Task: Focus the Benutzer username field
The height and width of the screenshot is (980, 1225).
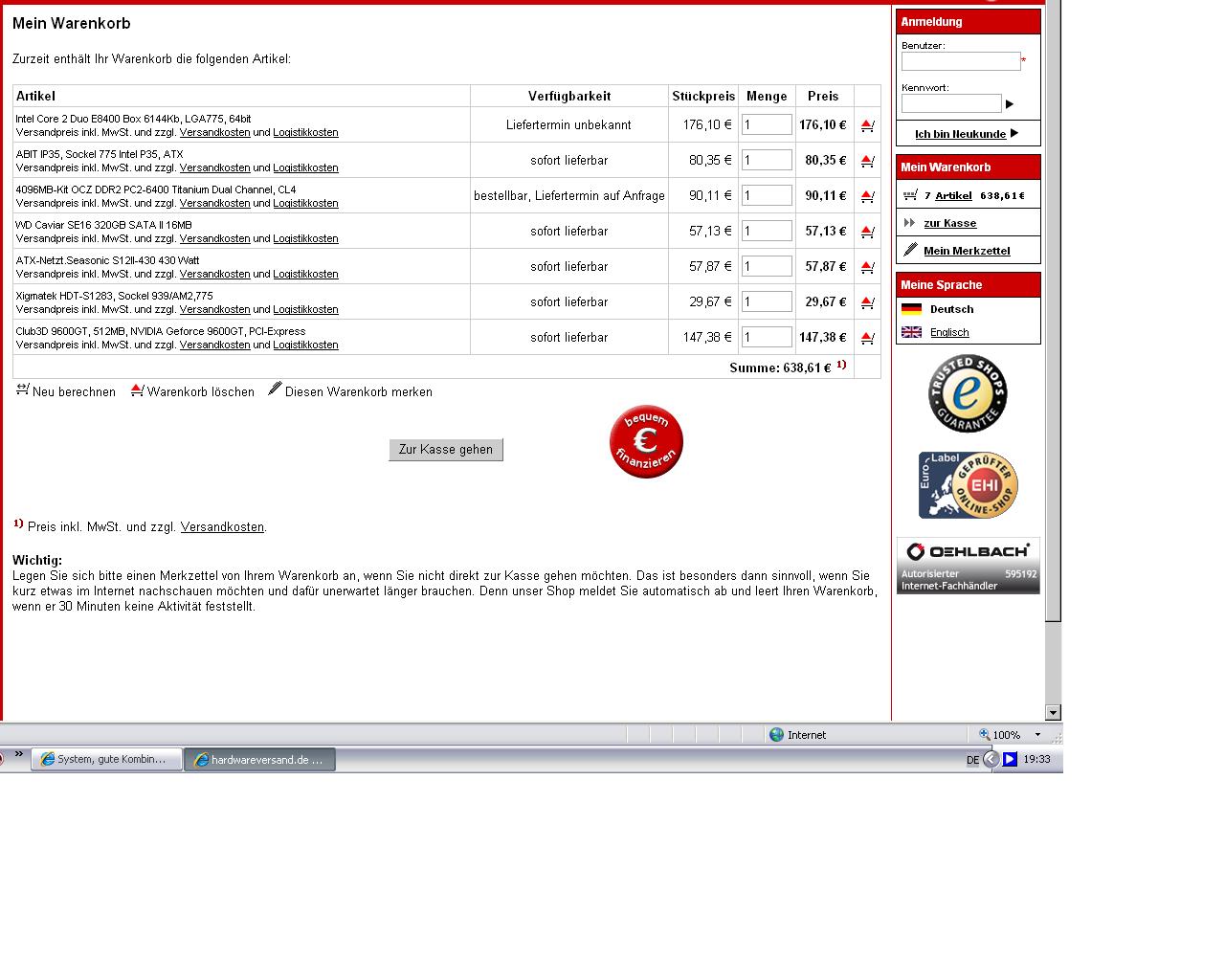Action: pos(961,61)
